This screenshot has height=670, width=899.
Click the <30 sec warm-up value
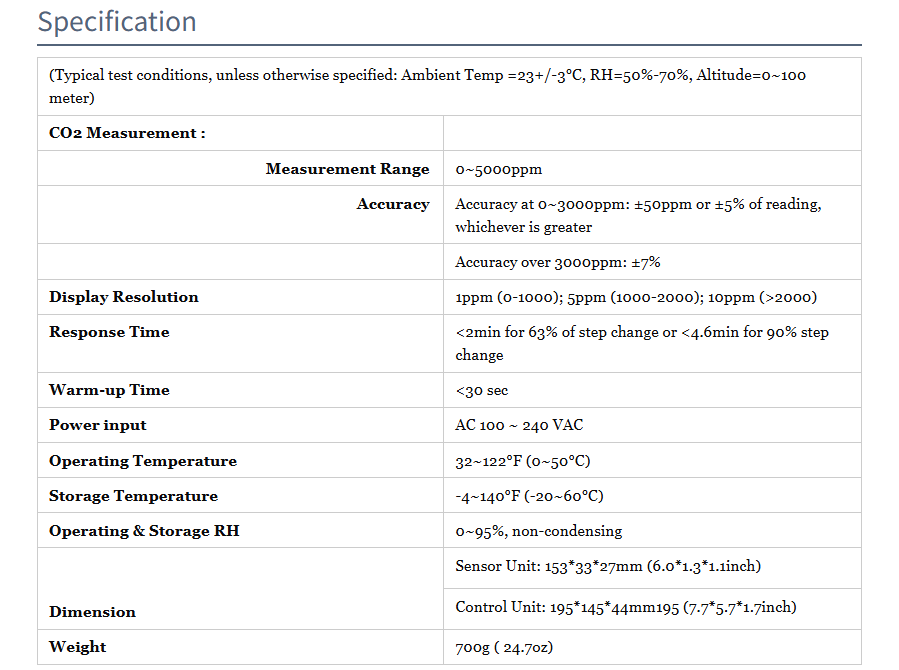pos(482,390)
